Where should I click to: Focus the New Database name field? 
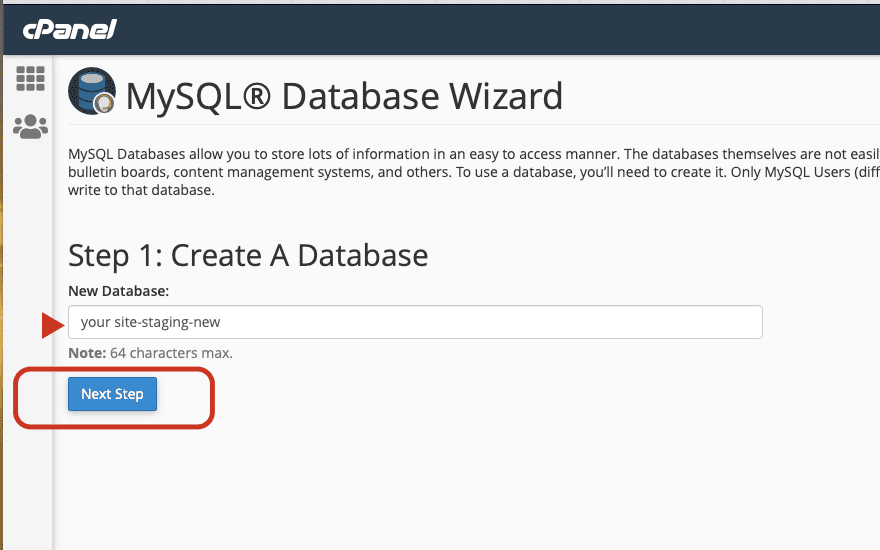coord(415,322)
